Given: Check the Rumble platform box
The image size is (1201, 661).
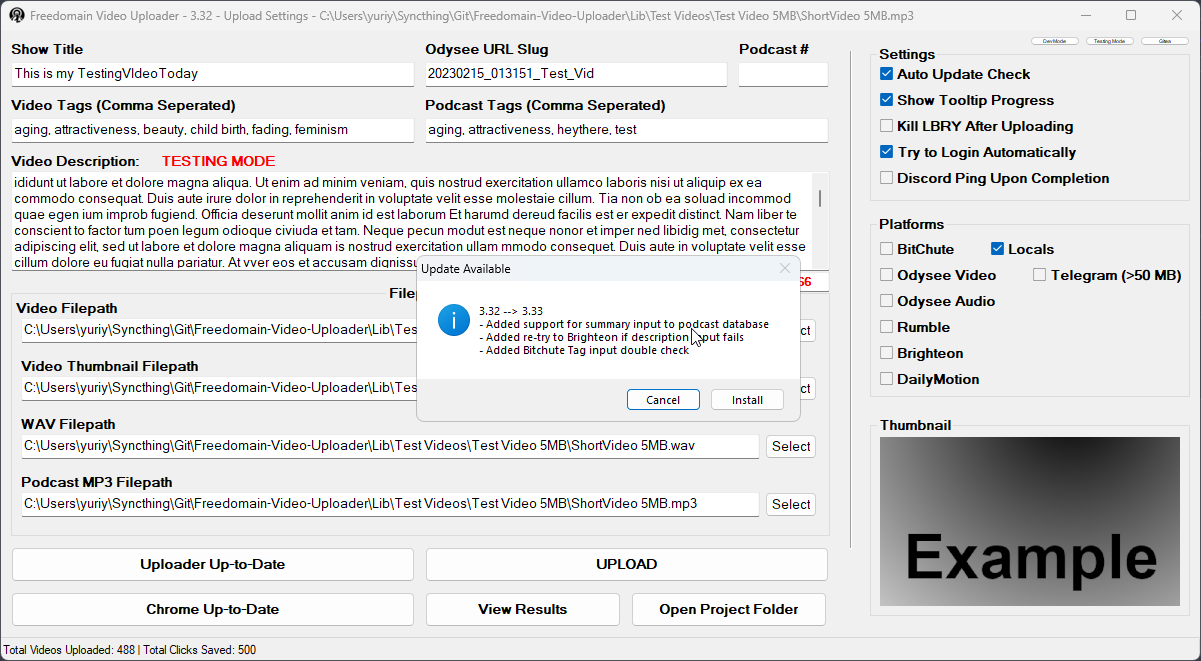Looking at the screenshot, I should (x=886, y=327).
